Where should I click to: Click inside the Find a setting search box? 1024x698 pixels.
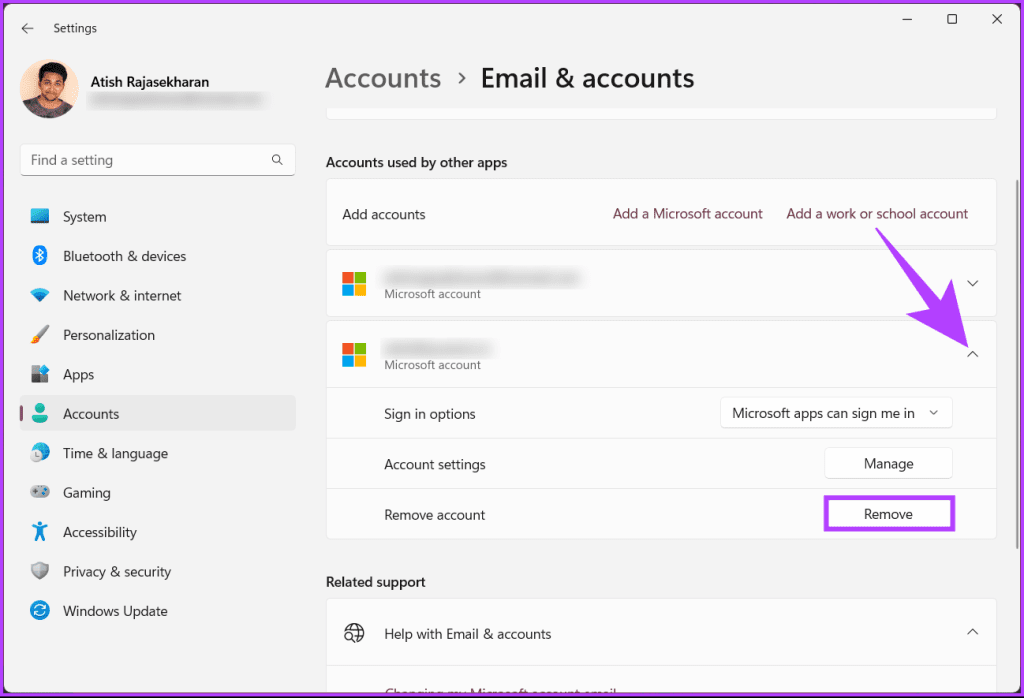157,159
